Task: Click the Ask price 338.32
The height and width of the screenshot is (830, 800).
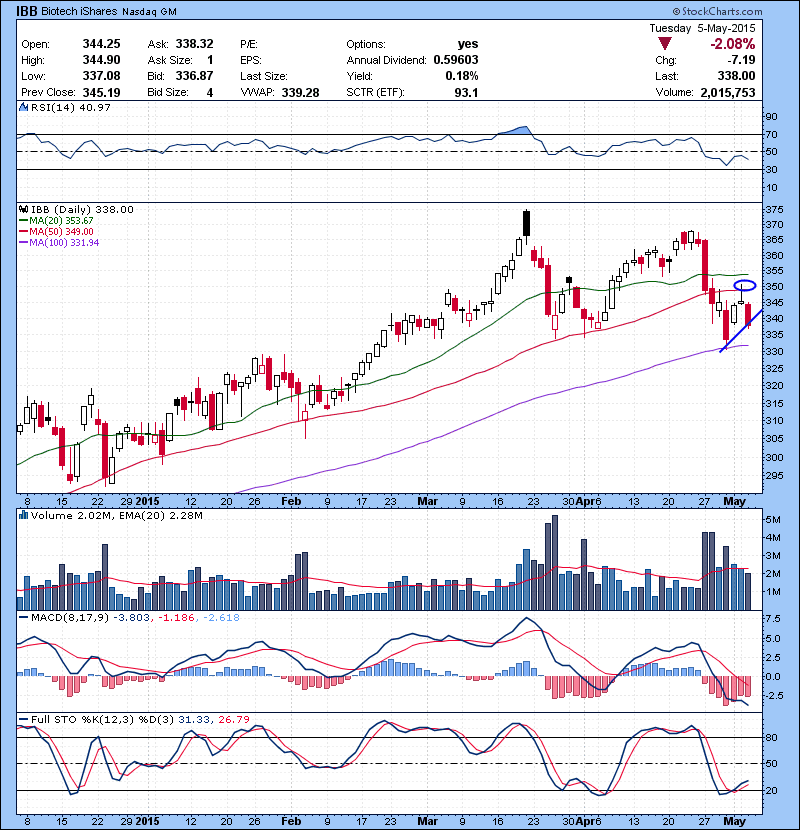Action: (194, 44)
